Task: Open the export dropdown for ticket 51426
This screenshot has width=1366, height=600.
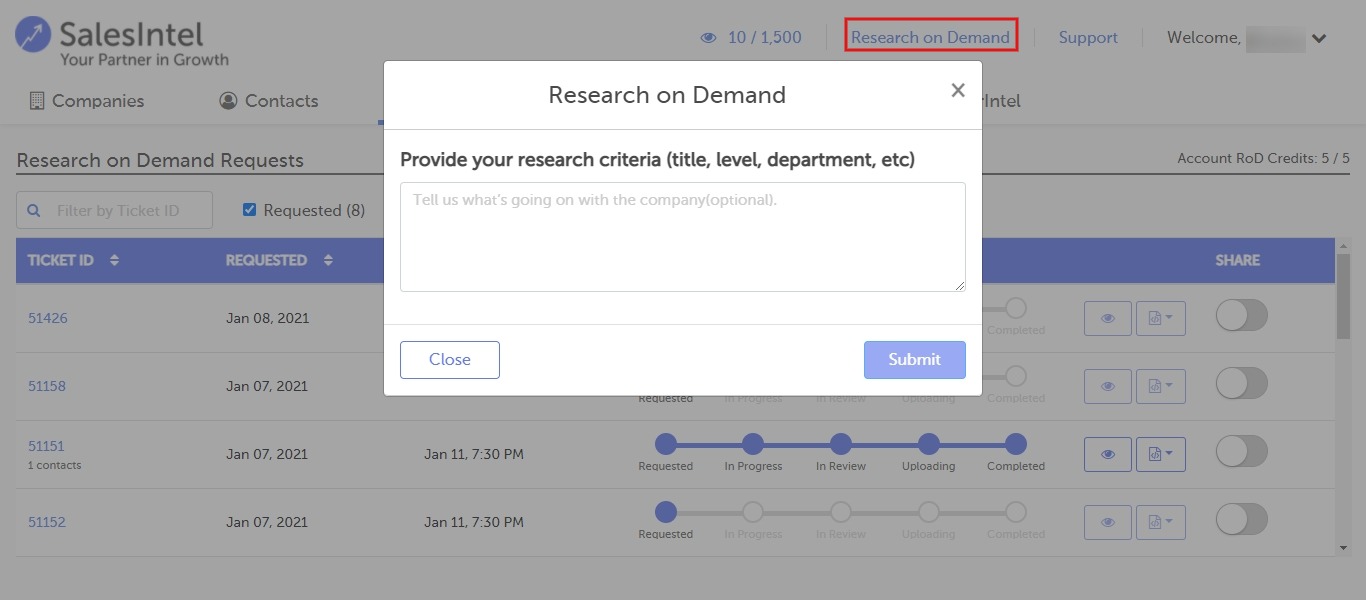Action: [x=1161, y=318]
